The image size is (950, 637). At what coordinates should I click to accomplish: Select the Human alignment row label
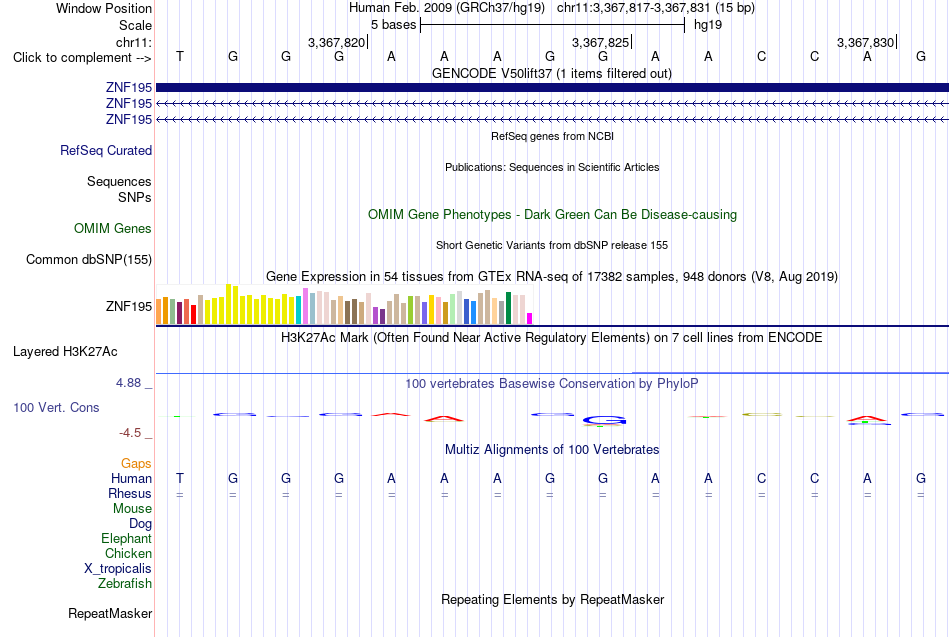pos(131,479)
